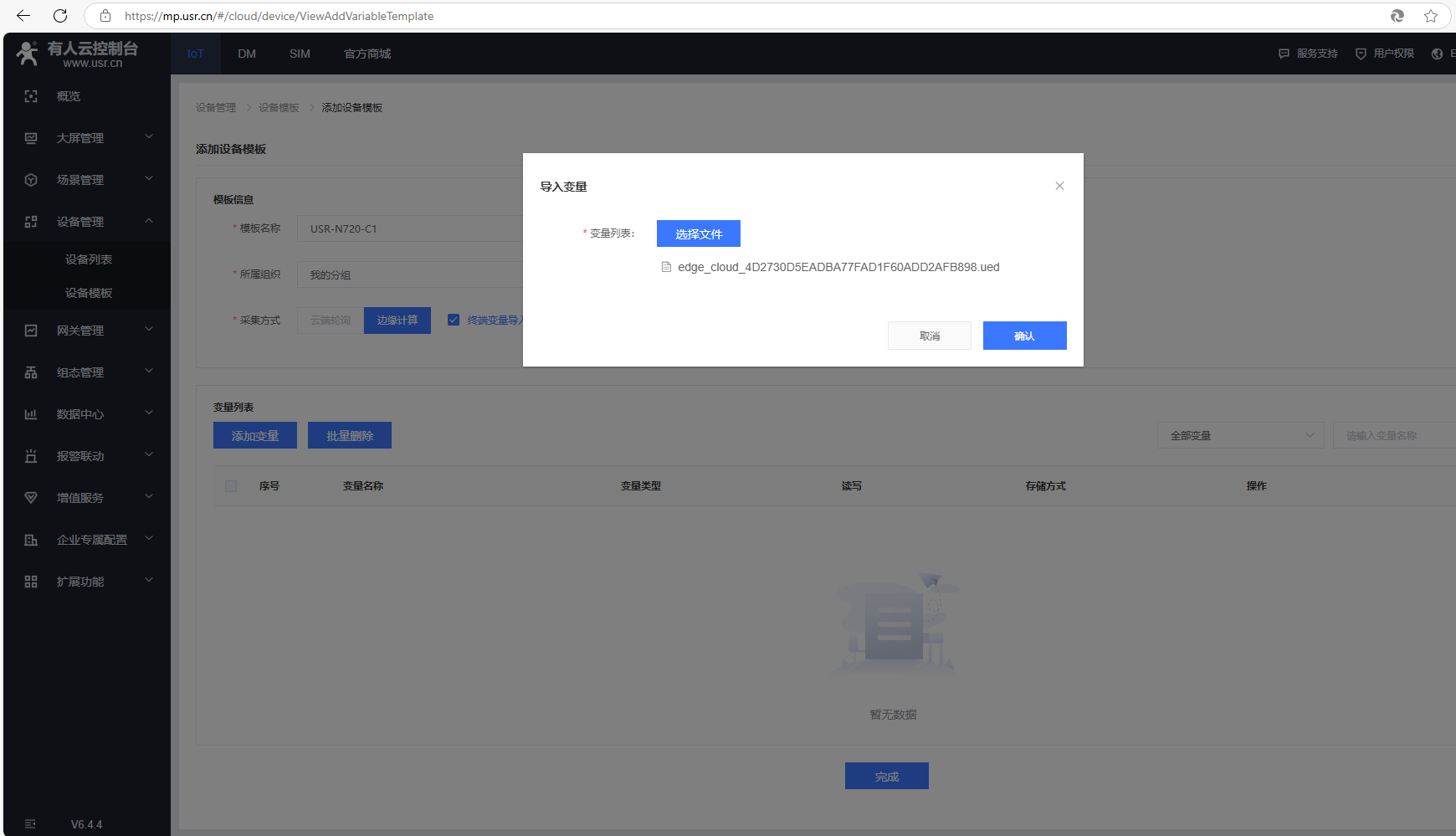Click the 添加变量 button

(255, 435)
